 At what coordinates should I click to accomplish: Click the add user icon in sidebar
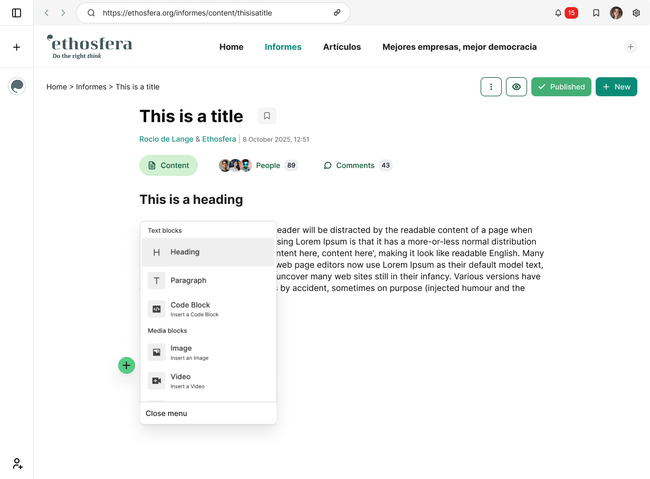coord(17,463)
